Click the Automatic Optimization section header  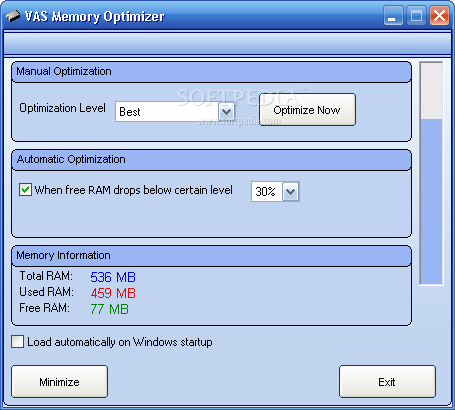pos(211,160)
